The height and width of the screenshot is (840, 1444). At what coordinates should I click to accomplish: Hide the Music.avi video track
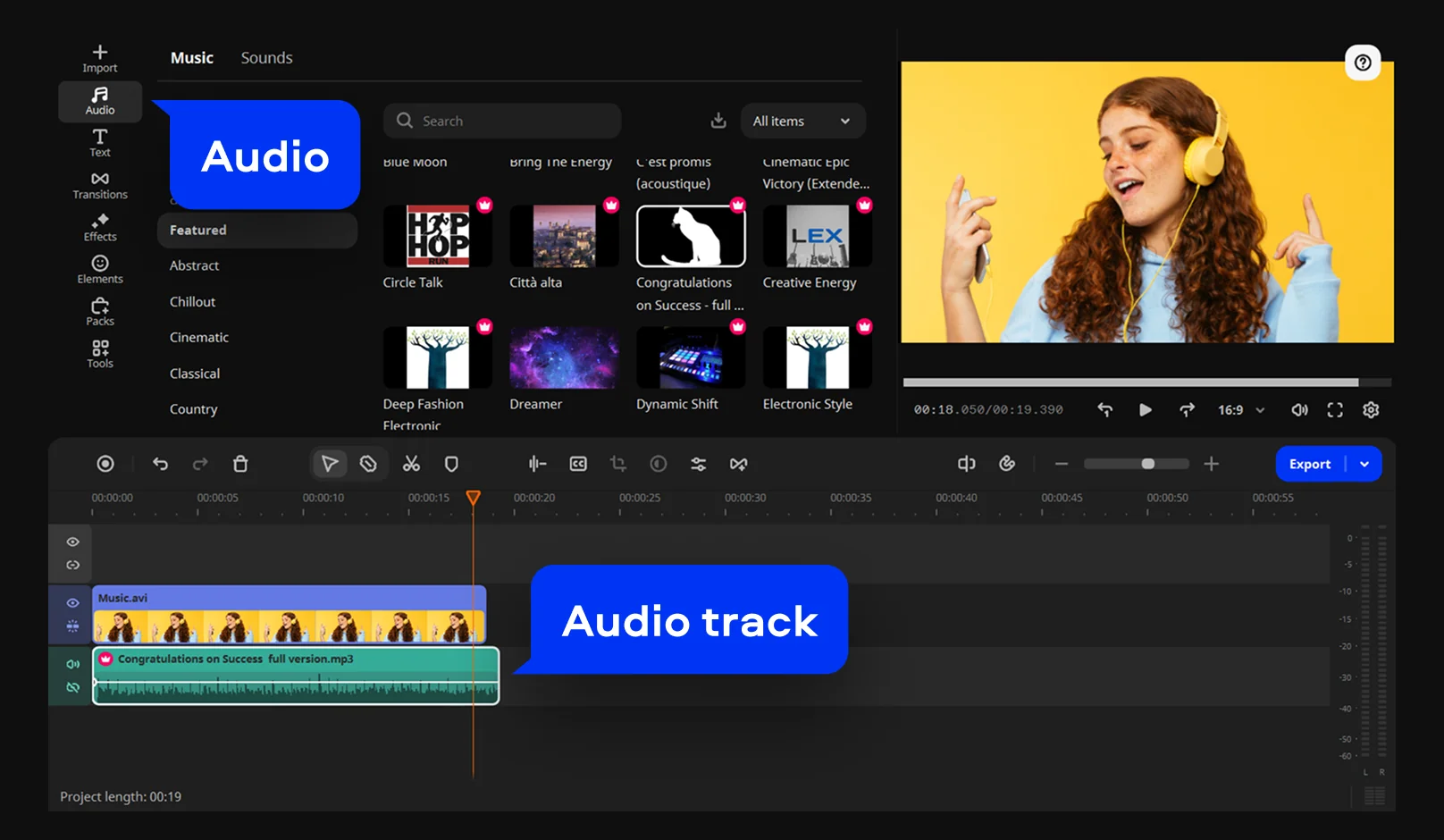73,603
